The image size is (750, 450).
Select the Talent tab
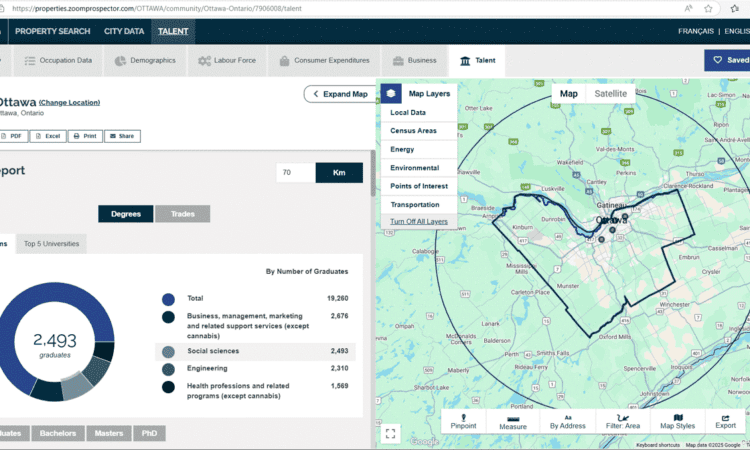[x=477, y=61]
